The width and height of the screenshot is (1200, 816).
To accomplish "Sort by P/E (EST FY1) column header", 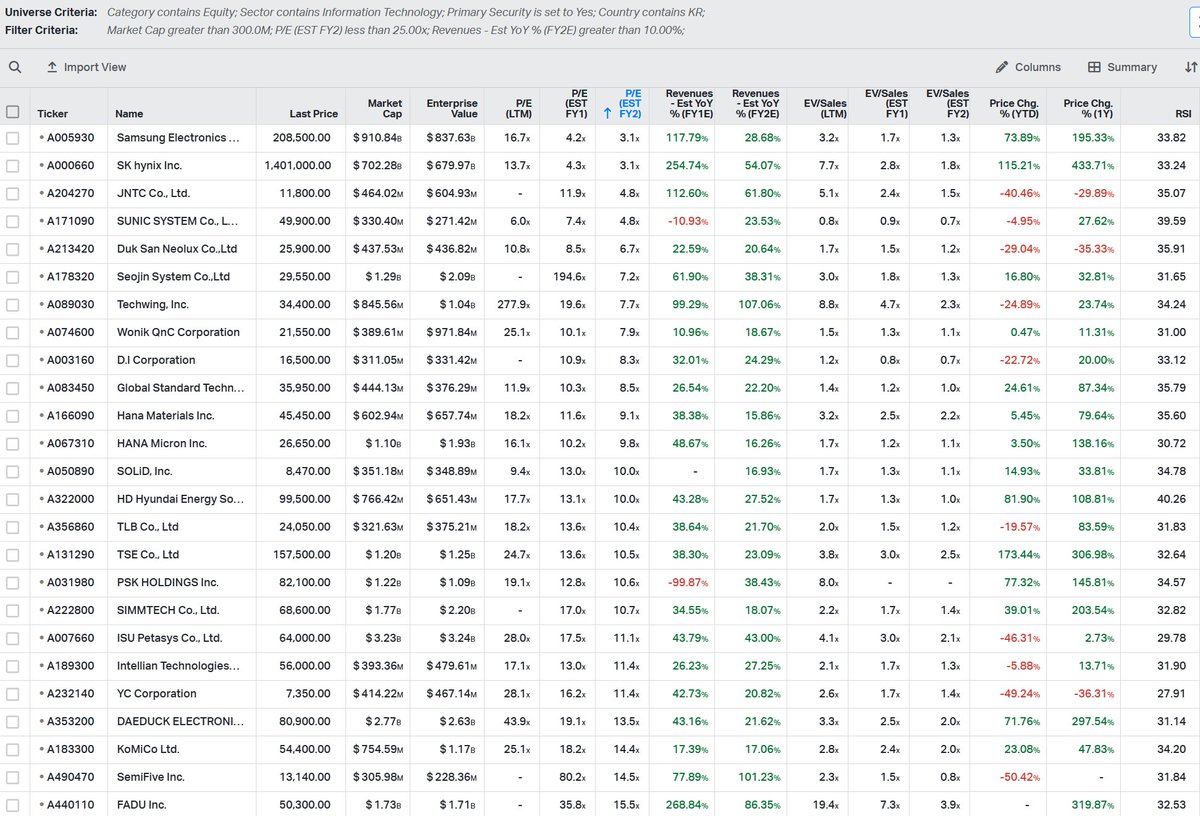I will pyautogui.click(x=576, y=103).
